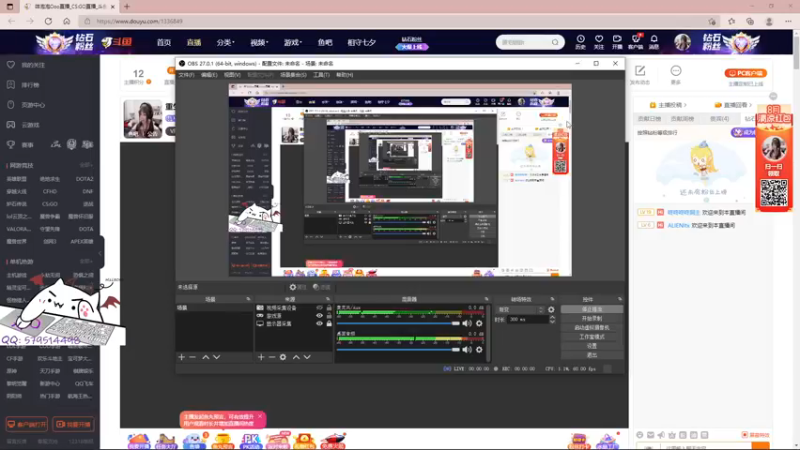Mute the microphone/Aux mixer channel
The image size is (800, 450).
point(467,323)
